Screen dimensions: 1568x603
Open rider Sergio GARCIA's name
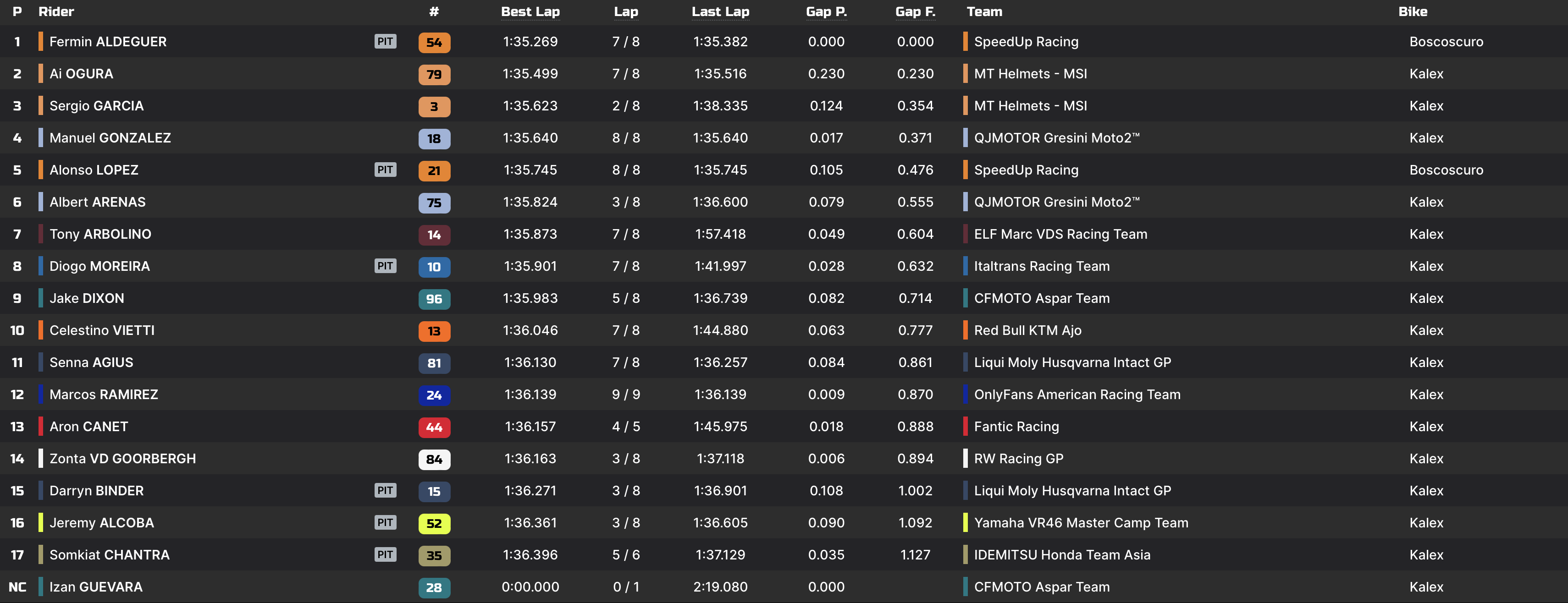click(x=96, y=106)
